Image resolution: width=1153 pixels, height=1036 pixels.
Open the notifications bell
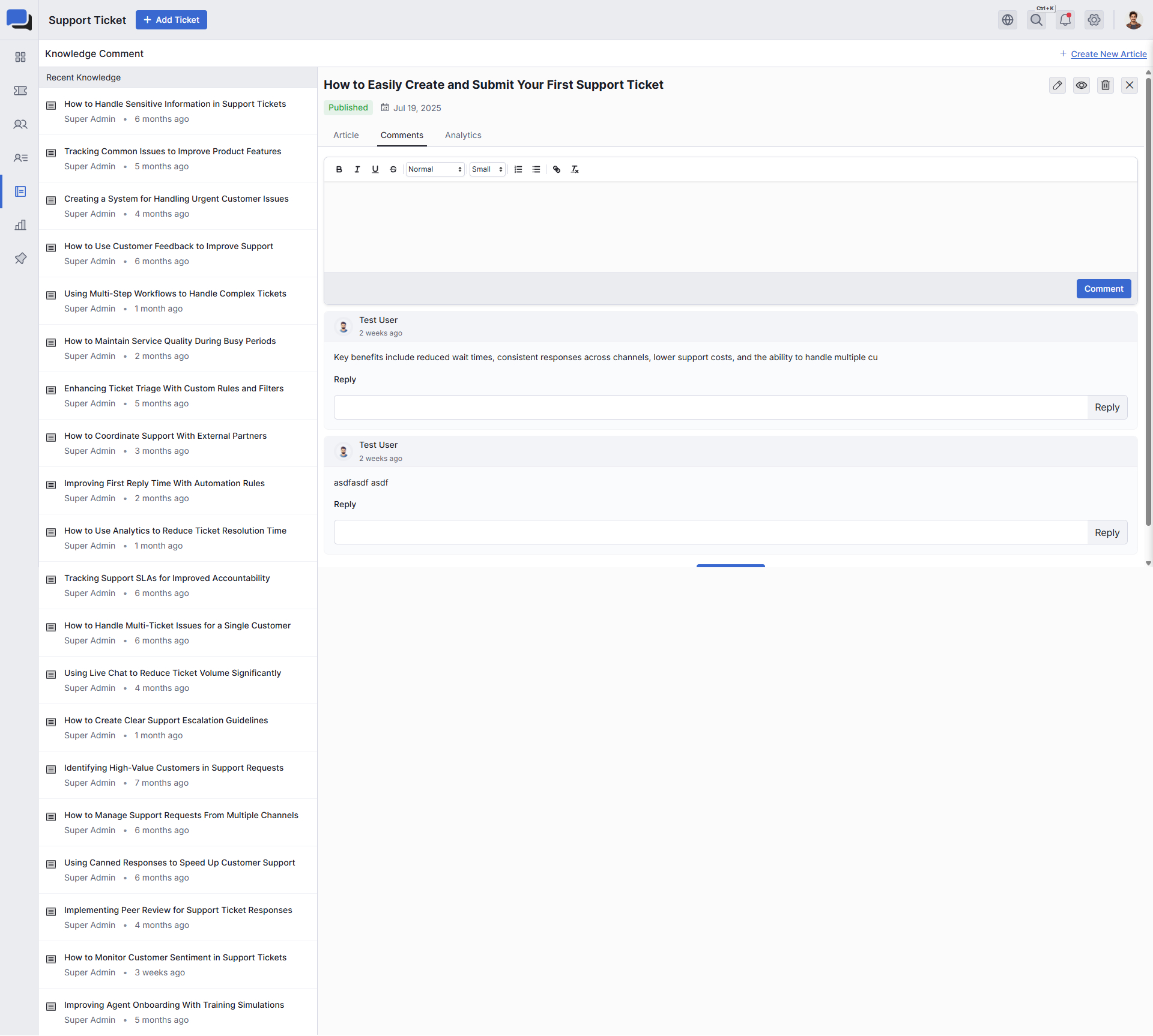(x=1065, y=20)
